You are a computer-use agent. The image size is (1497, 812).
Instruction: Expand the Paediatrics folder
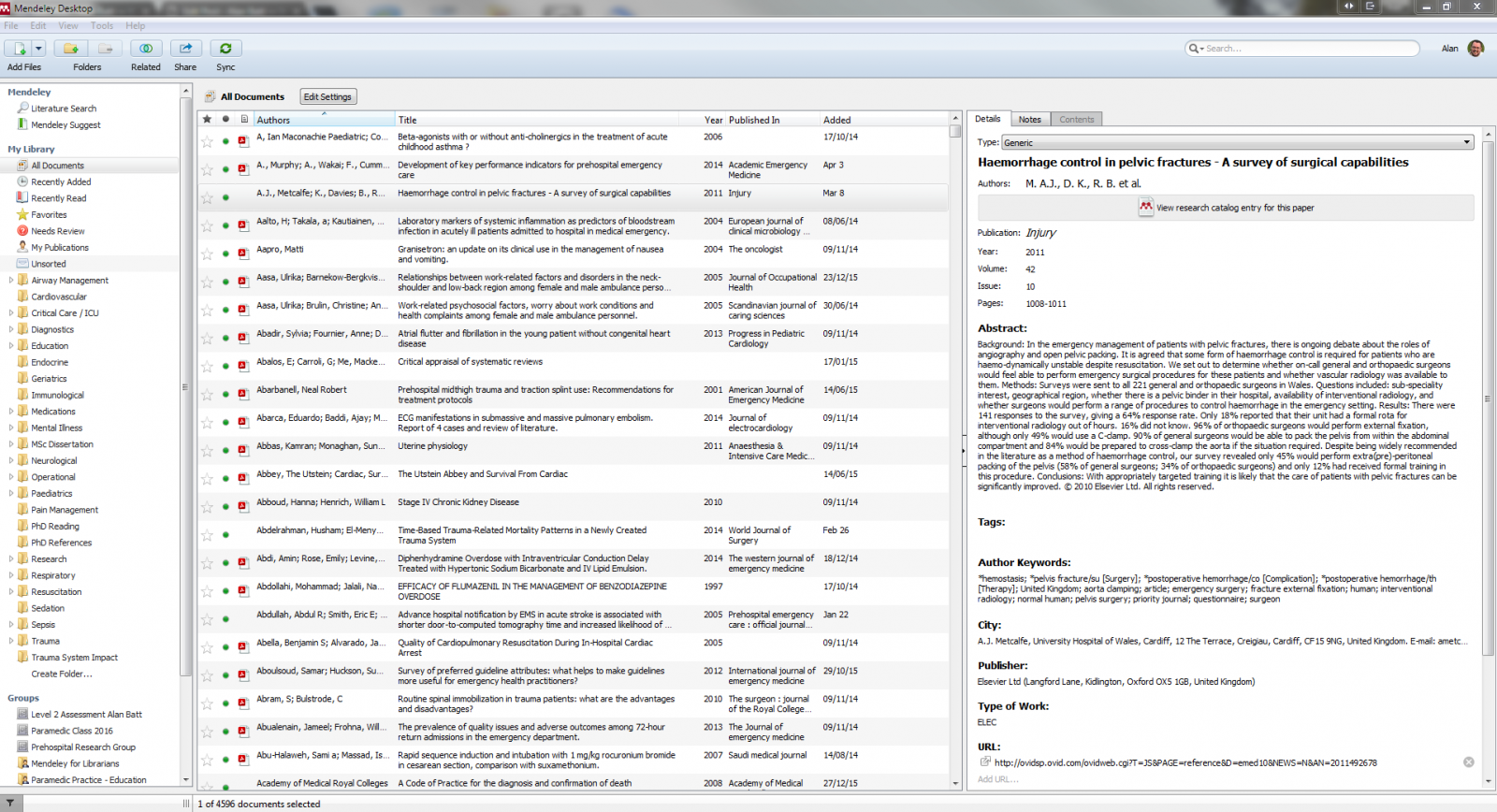point(11,493)
